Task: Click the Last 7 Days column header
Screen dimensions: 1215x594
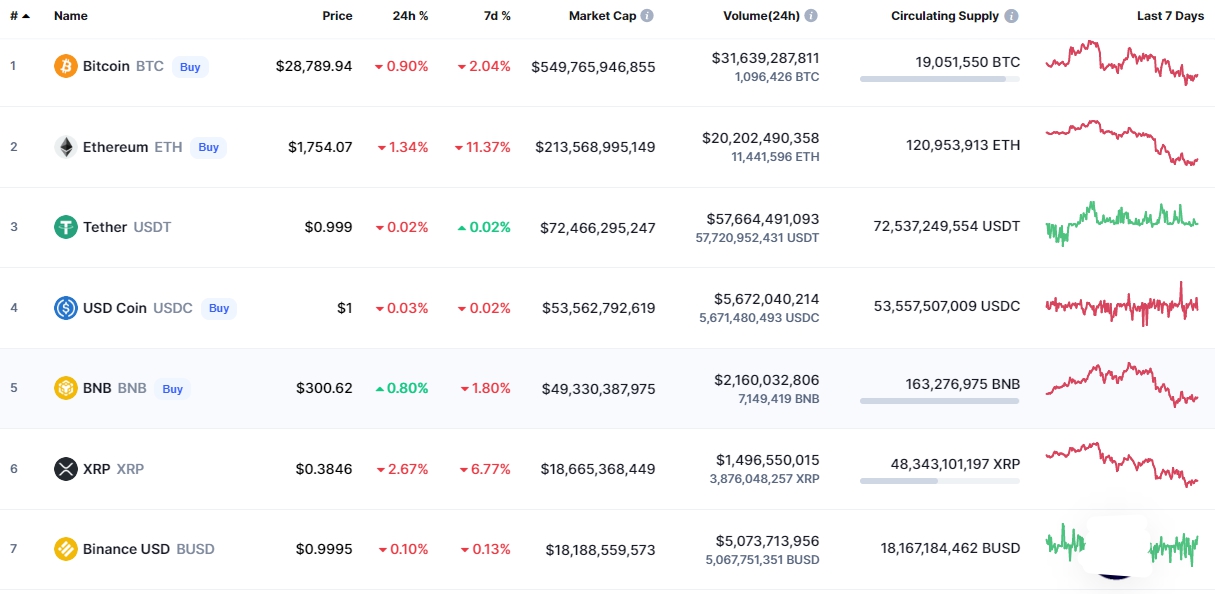Action: pyautogui.click(x=1171, y=16)
